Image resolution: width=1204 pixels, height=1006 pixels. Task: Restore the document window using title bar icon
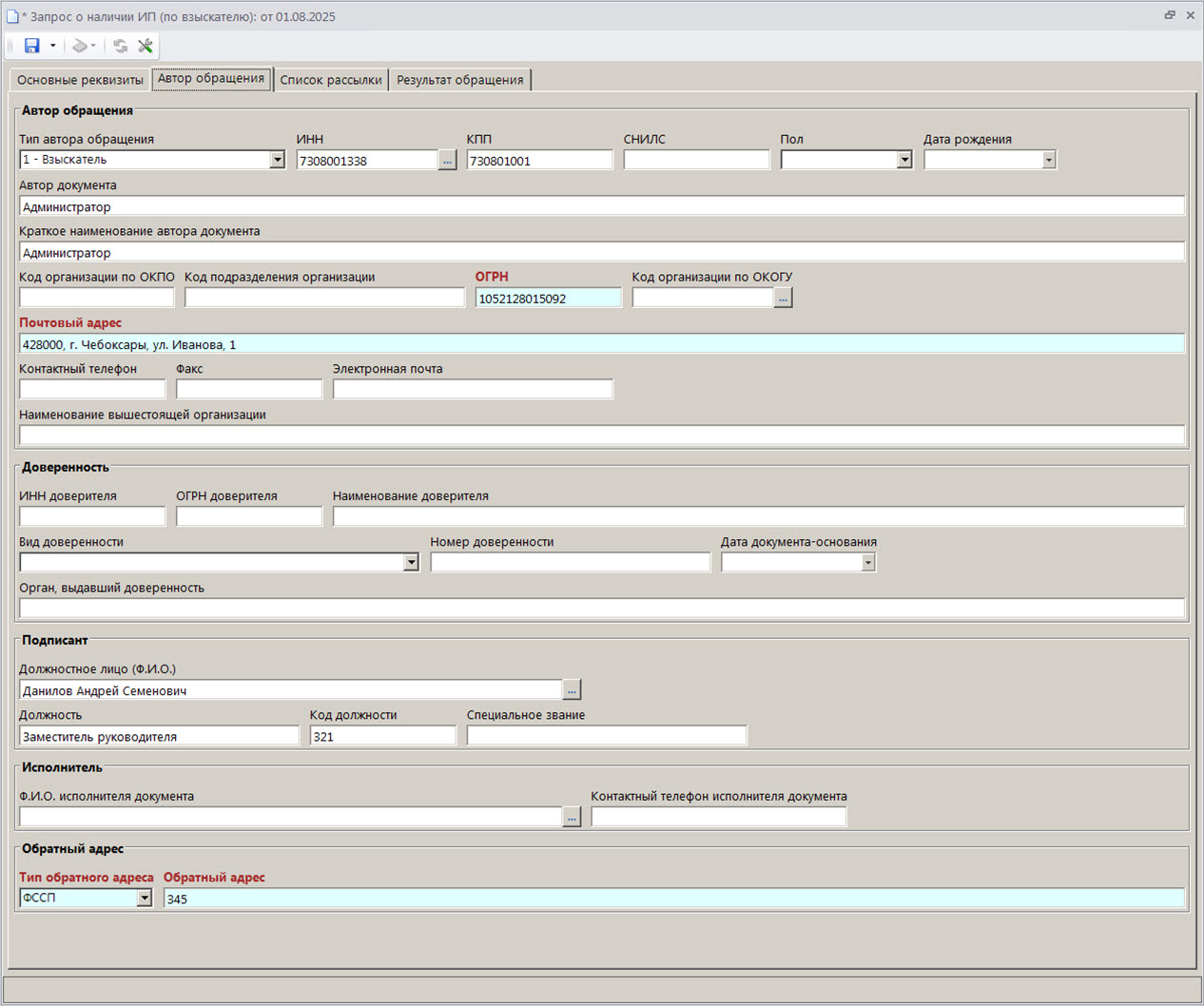tap(1170, 15)
